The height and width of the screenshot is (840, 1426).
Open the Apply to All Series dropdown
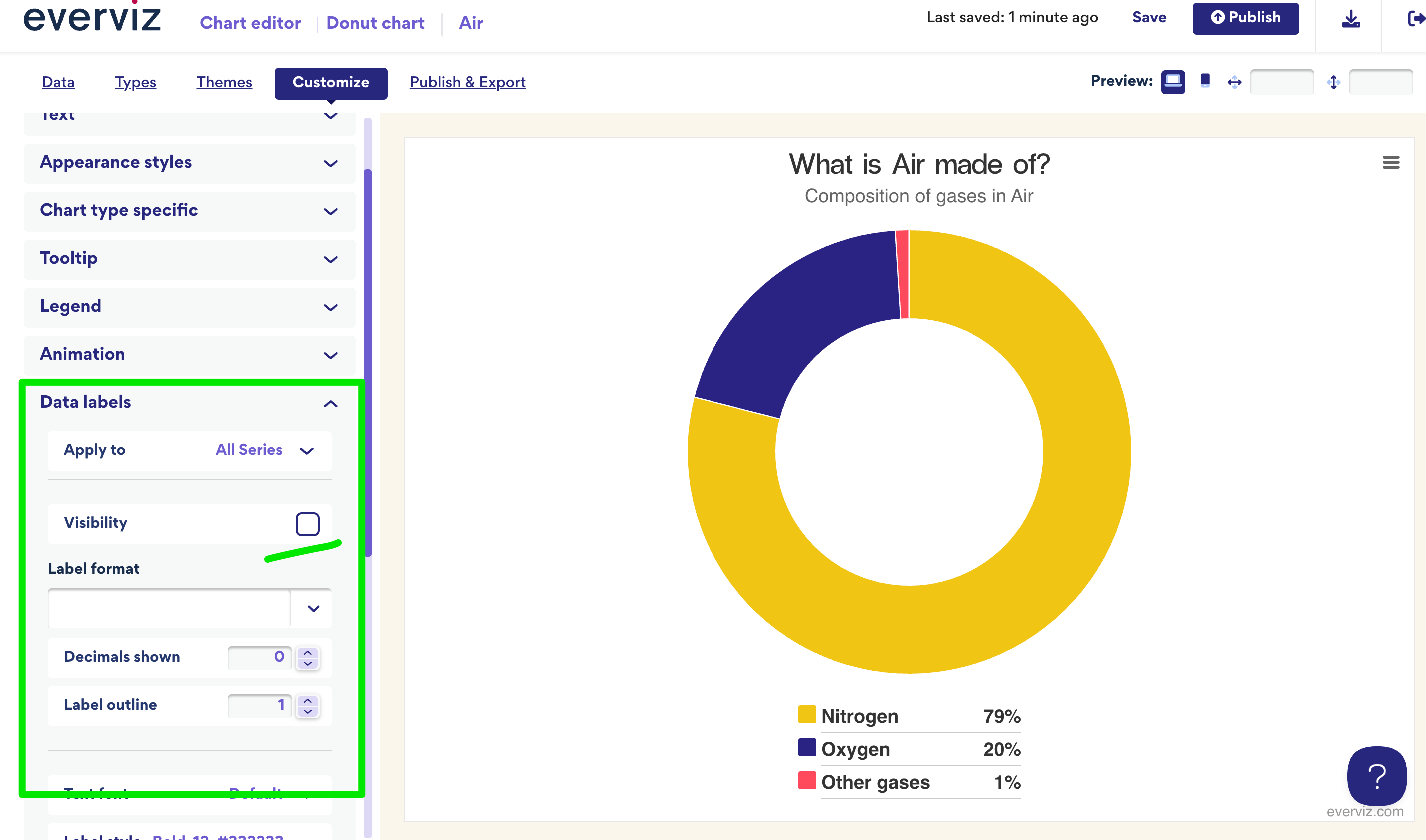264,450
